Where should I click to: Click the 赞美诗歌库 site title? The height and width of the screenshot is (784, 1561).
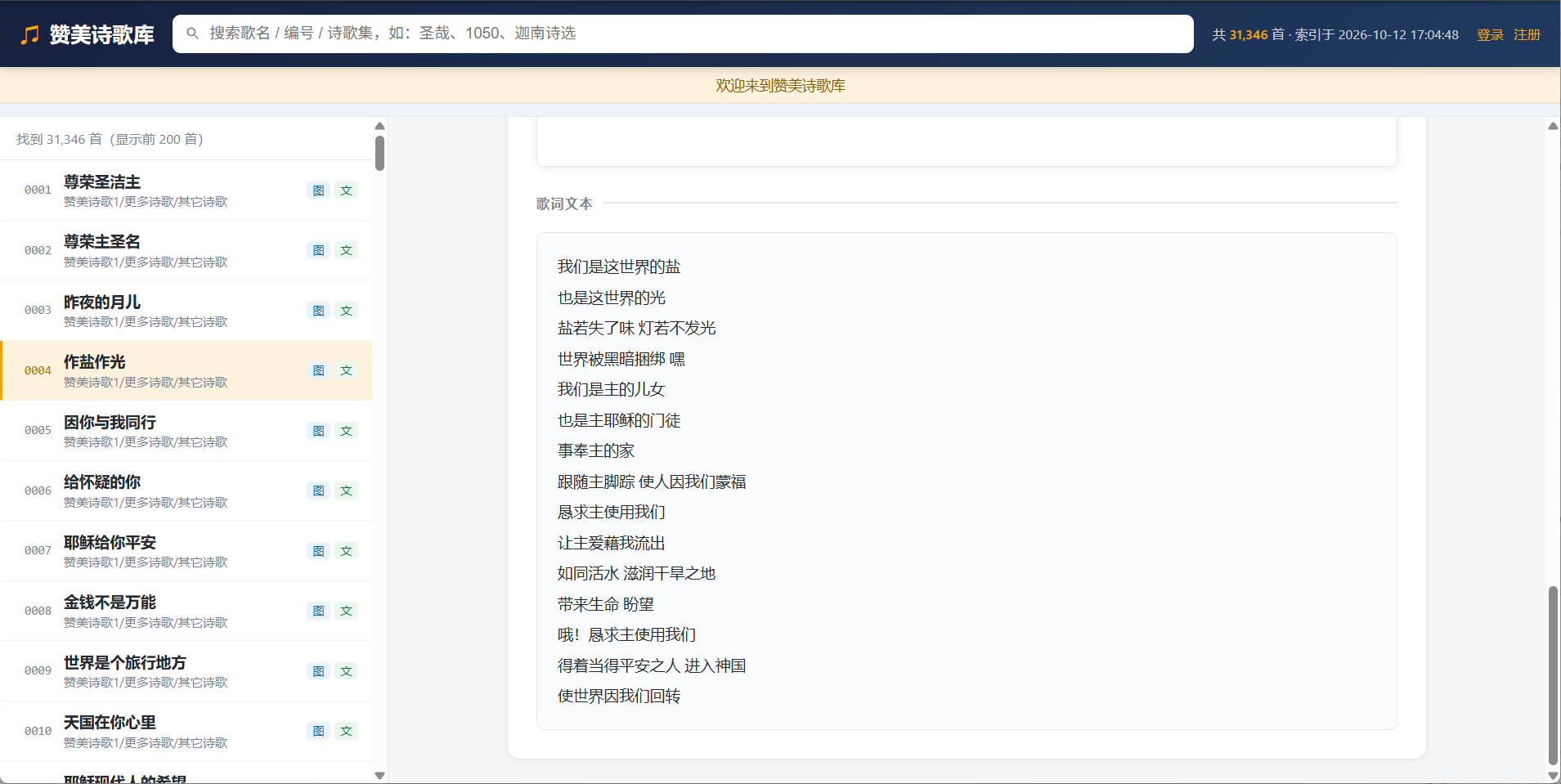[x=102, y=34]
